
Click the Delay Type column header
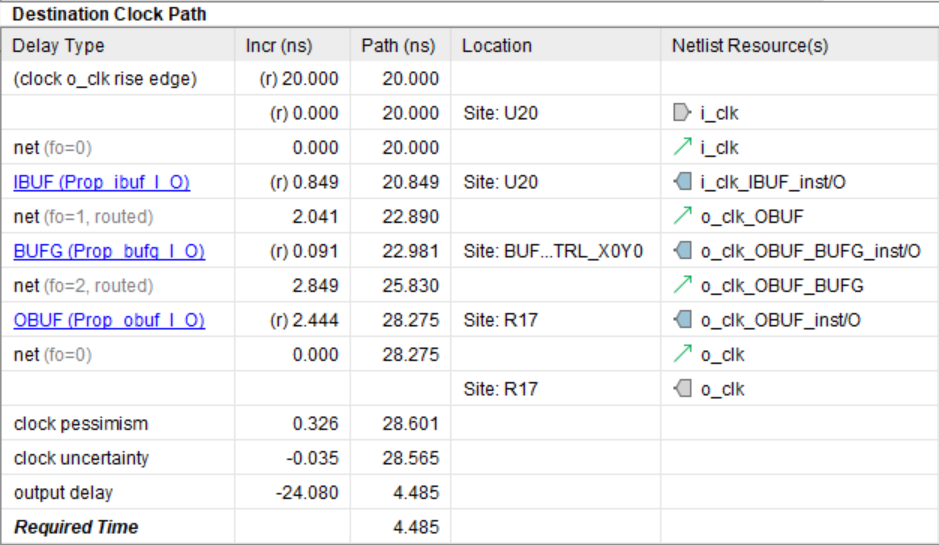coord(59,46)
